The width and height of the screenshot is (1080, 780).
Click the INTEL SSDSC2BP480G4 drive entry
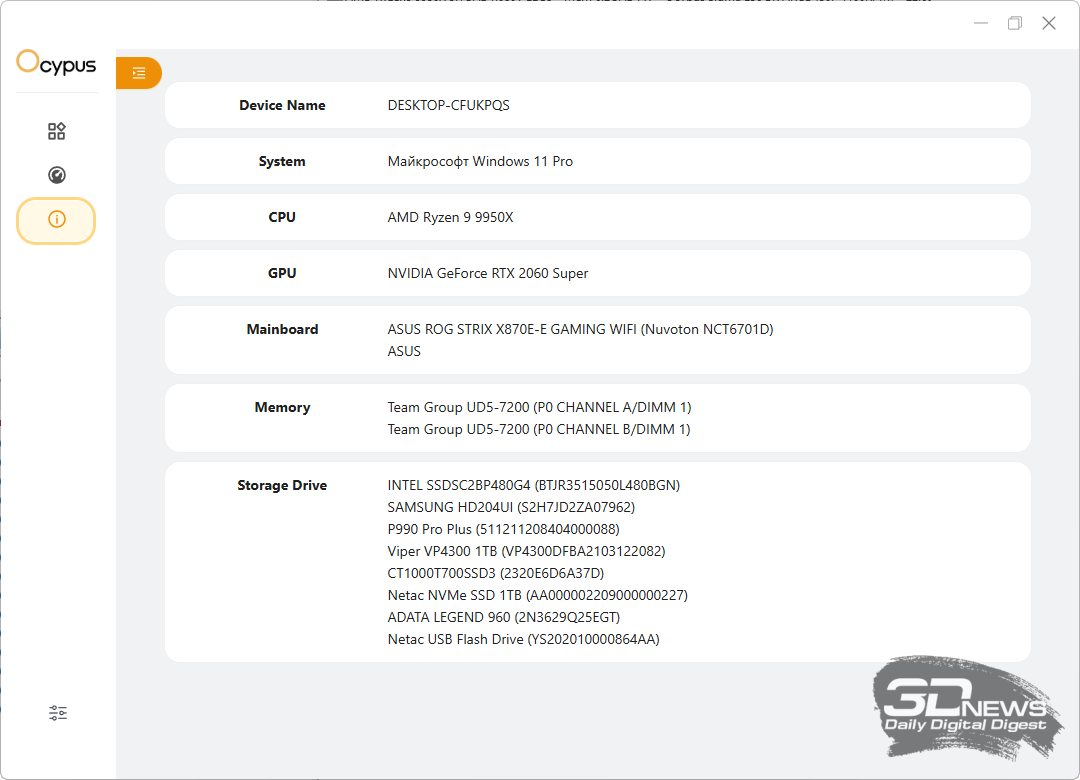533,485
